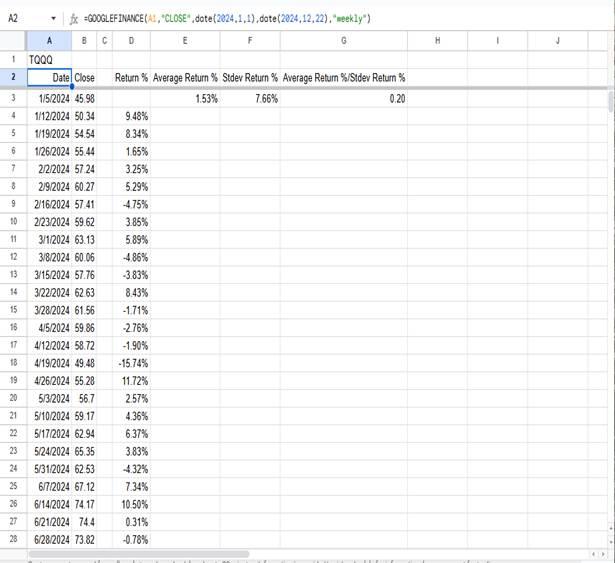The width and height of the screenshot is (615, 563).
Task: Click the date cell 5/10/2024
Action: click(x=49, y=416)
